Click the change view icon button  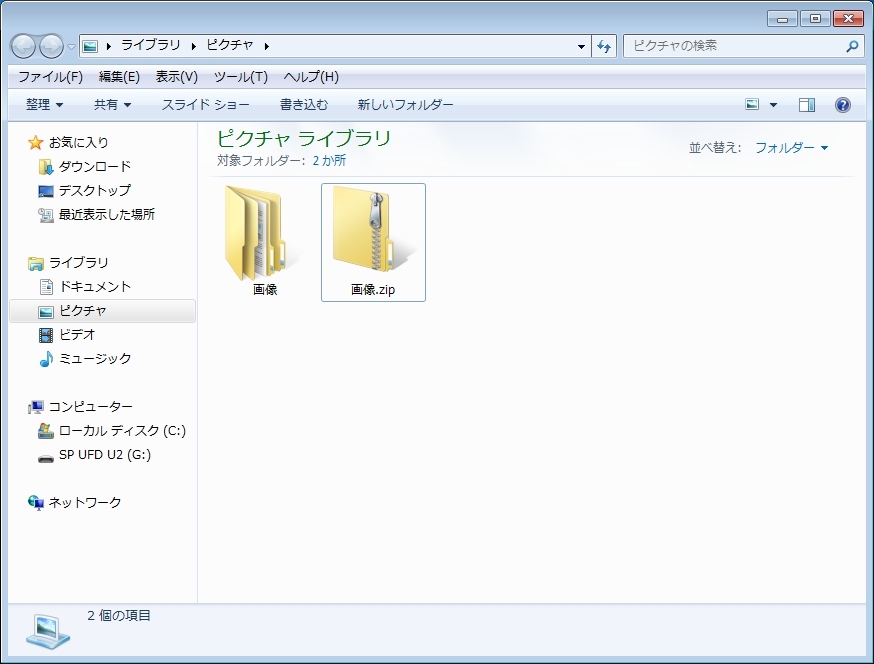pos(752,104)
